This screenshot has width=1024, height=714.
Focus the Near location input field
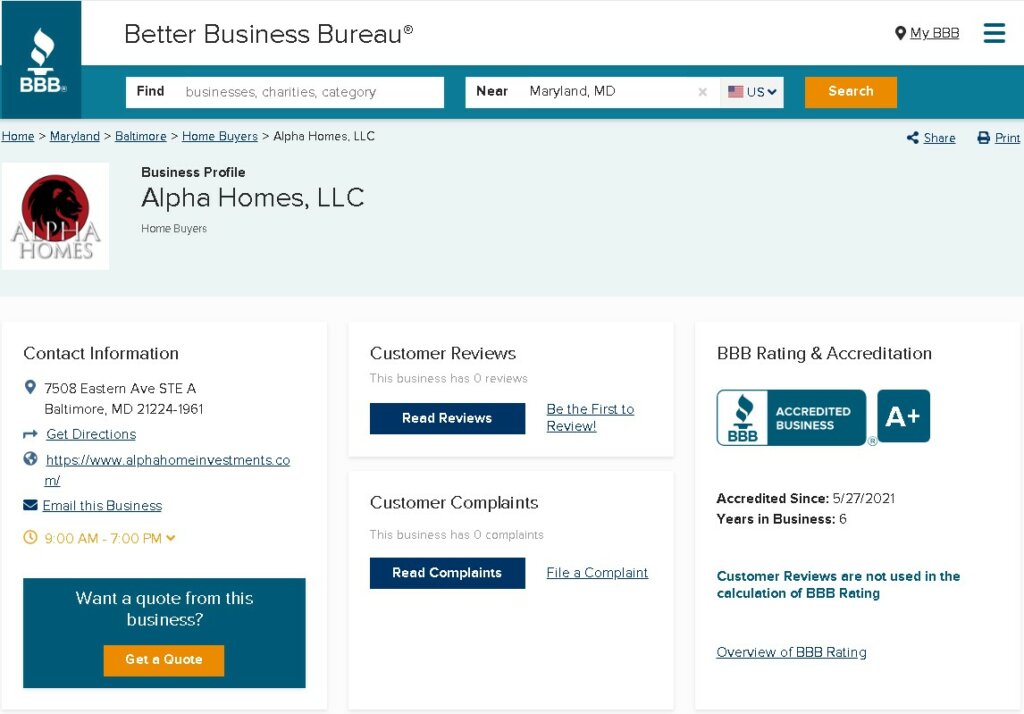pos(592,92)
